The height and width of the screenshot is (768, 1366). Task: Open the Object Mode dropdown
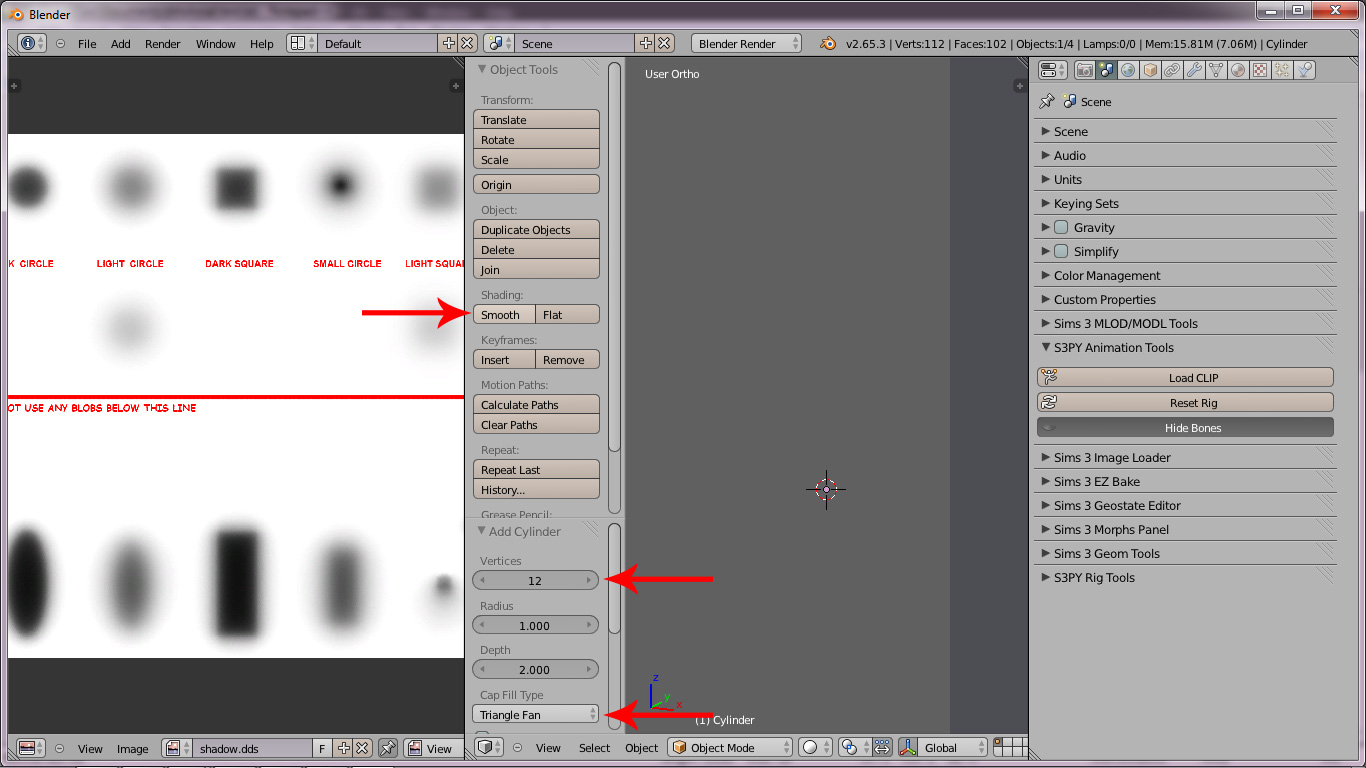[x=729, y=748]
